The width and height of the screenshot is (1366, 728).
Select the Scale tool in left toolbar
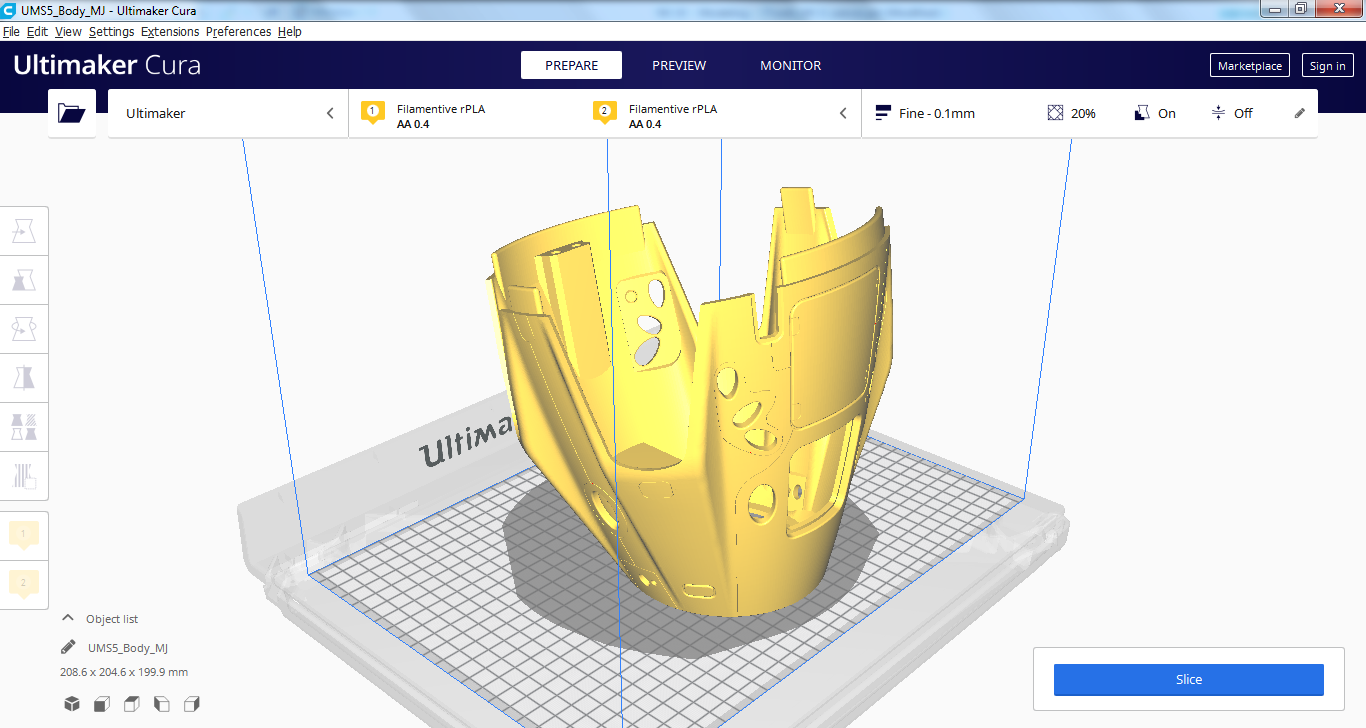pyautogui.click(x=24, y=280)
